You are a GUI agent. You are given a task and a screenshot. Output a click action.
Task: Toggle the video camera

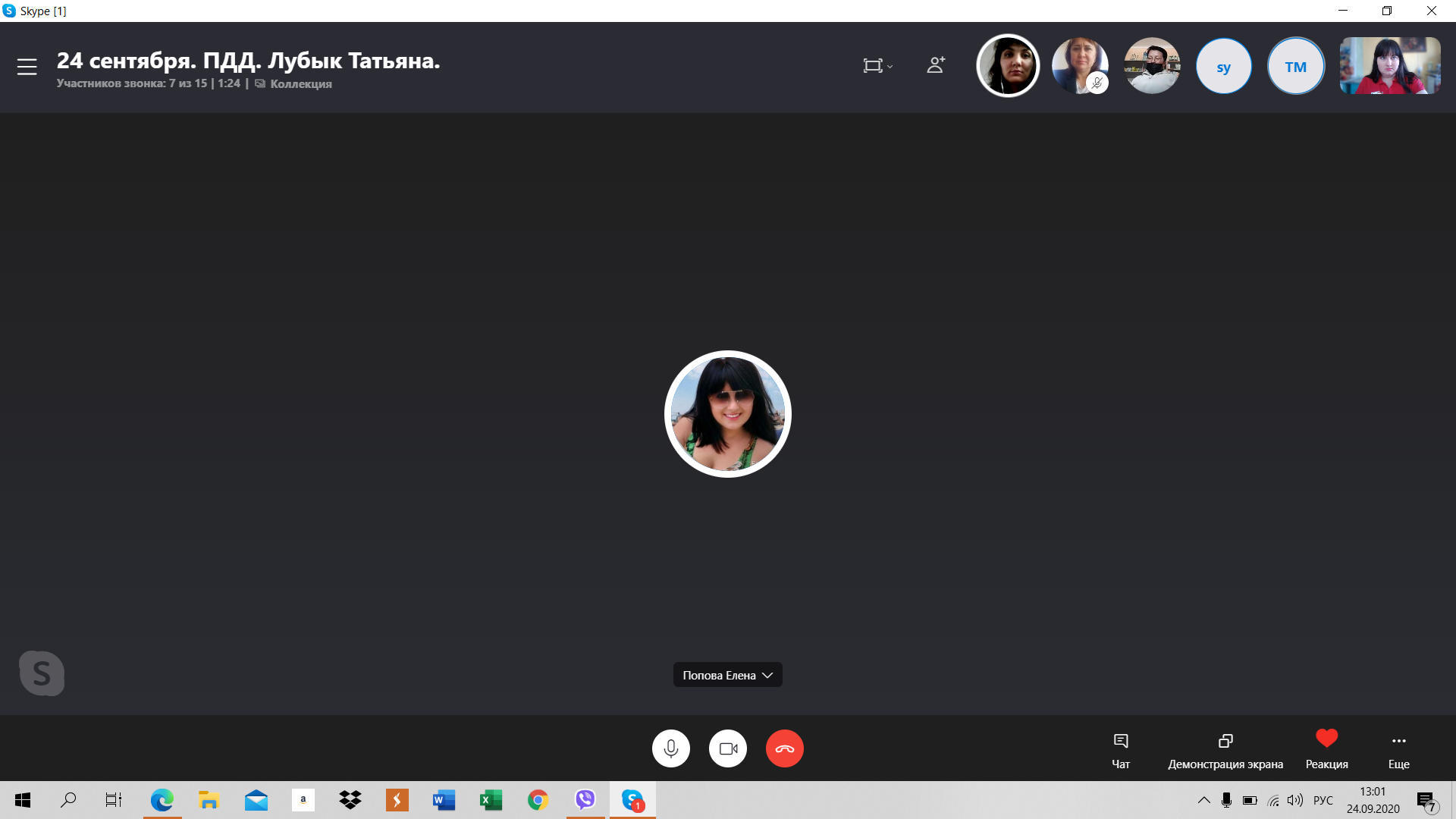tap(727, 748)
